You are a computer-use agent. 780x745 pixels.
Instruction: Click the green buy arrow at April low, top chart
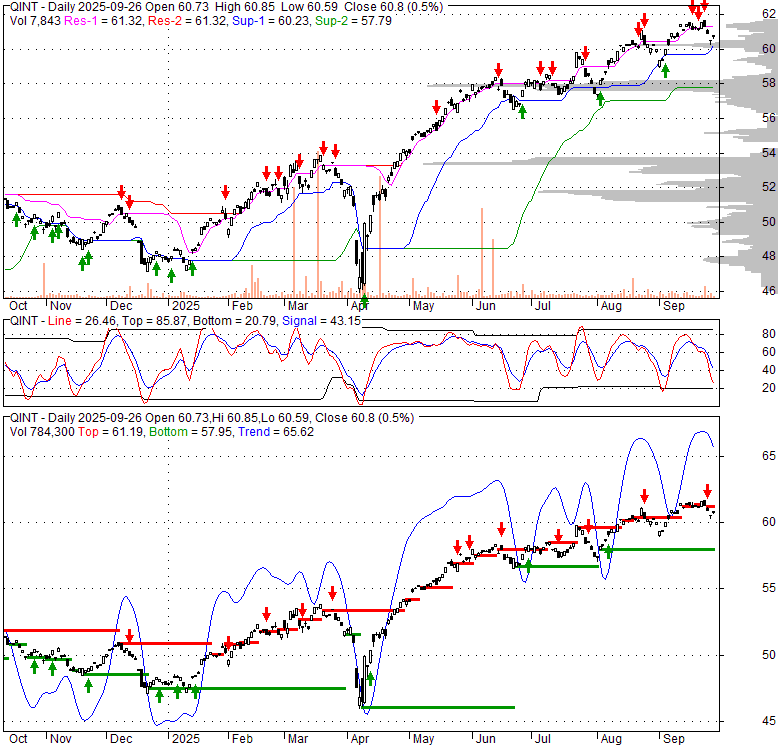click(364, 300)
